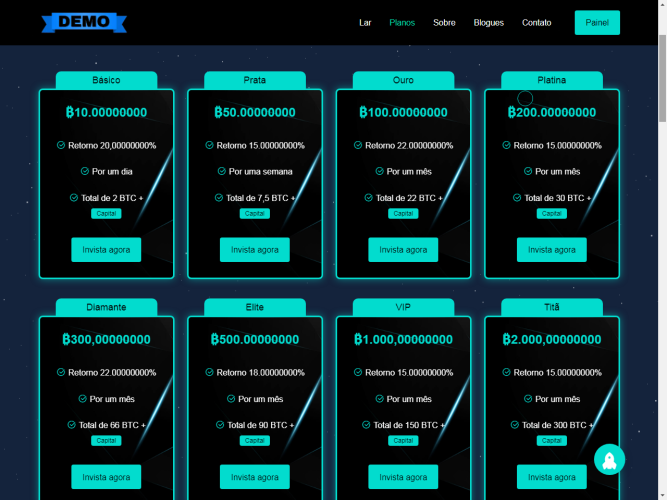
Task: Click check icon beside 'Total de 30 BTC'
Action: point(518,198)
